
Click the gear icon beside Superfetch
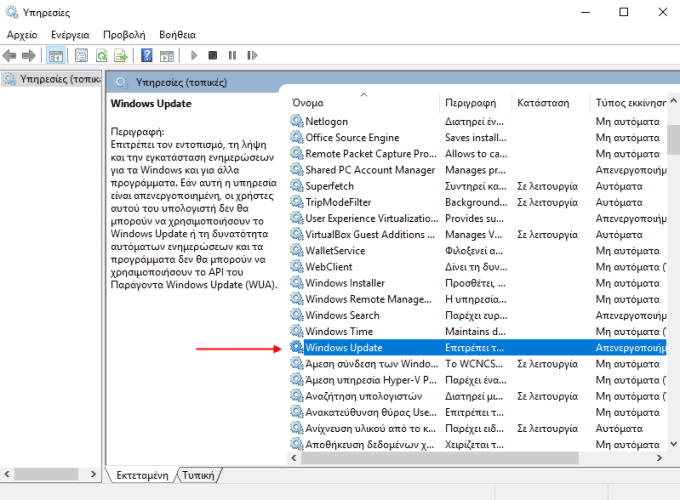[297, 186]
